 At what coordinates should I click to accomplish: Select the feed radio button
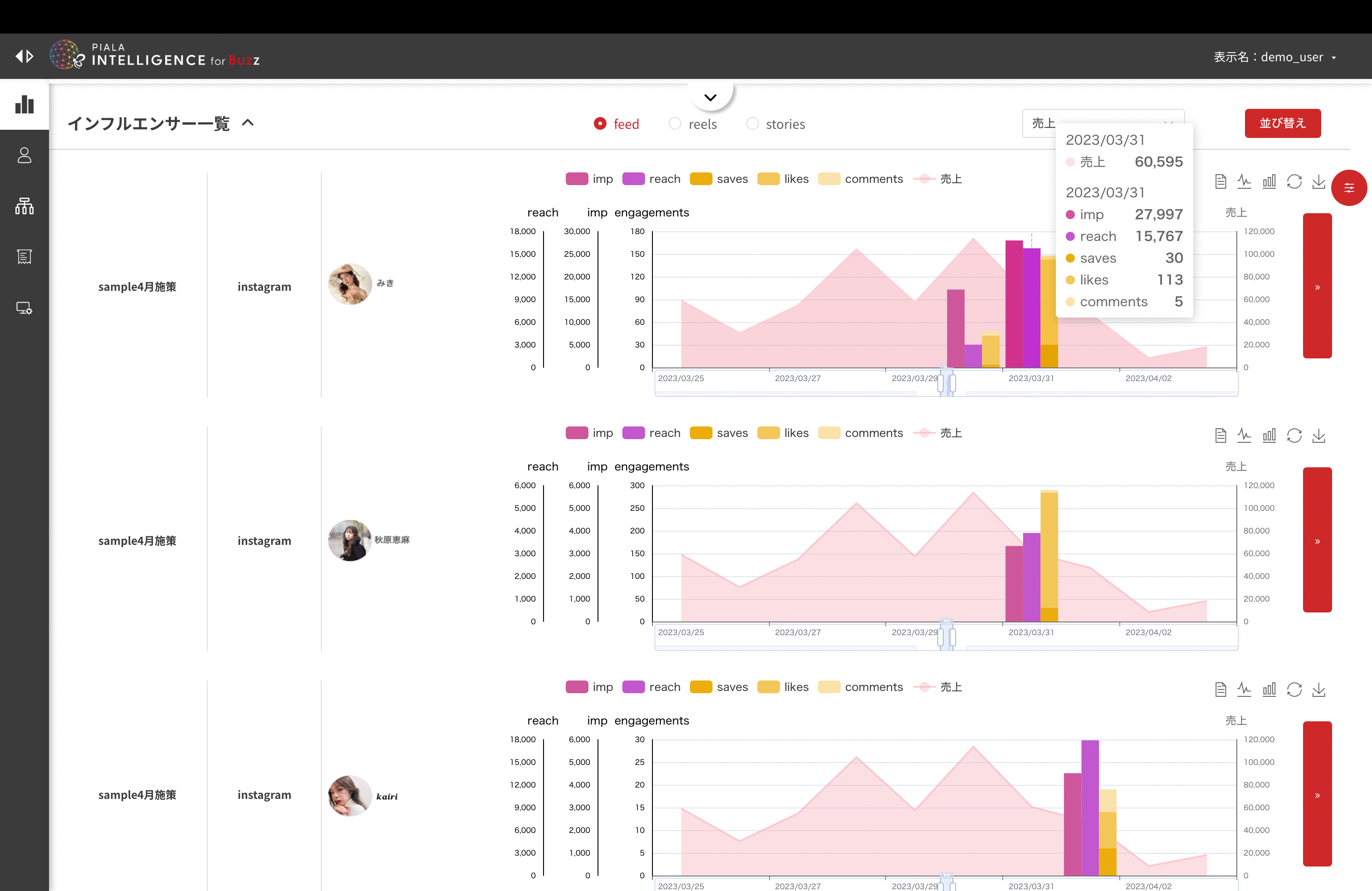600,124
